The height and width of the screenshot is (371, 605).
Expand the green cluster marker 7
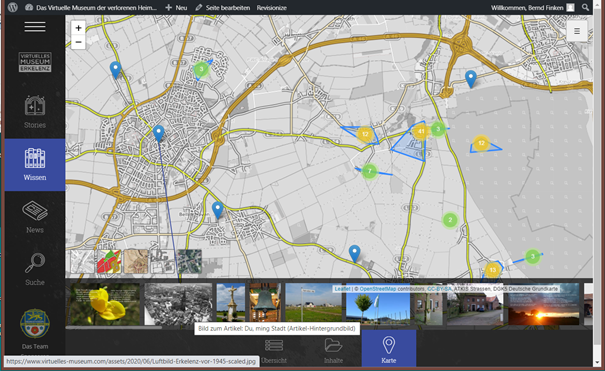click(370, 171)
